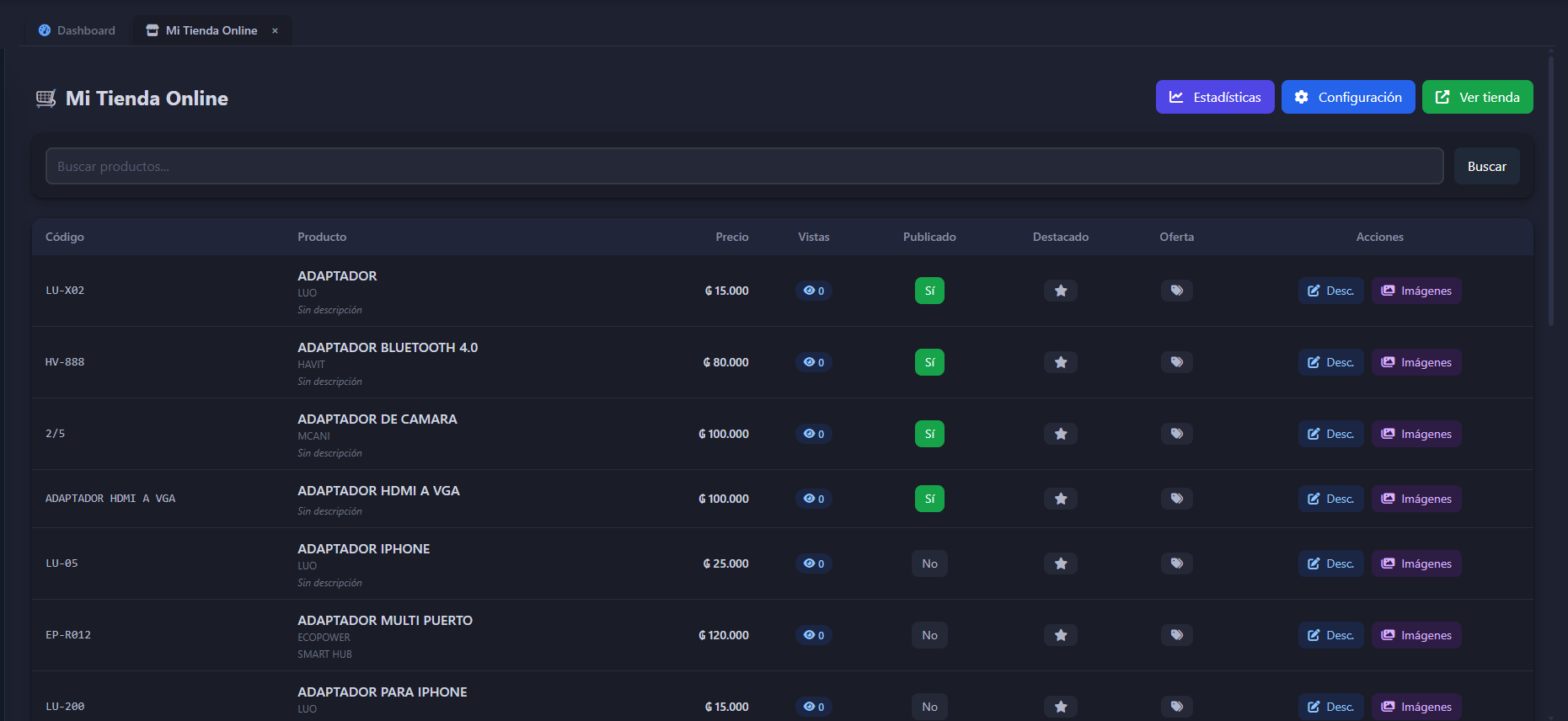Click the views eye badge for ADAPTADOR
This screenshot has height=721, width=1568.
point(814,291)
